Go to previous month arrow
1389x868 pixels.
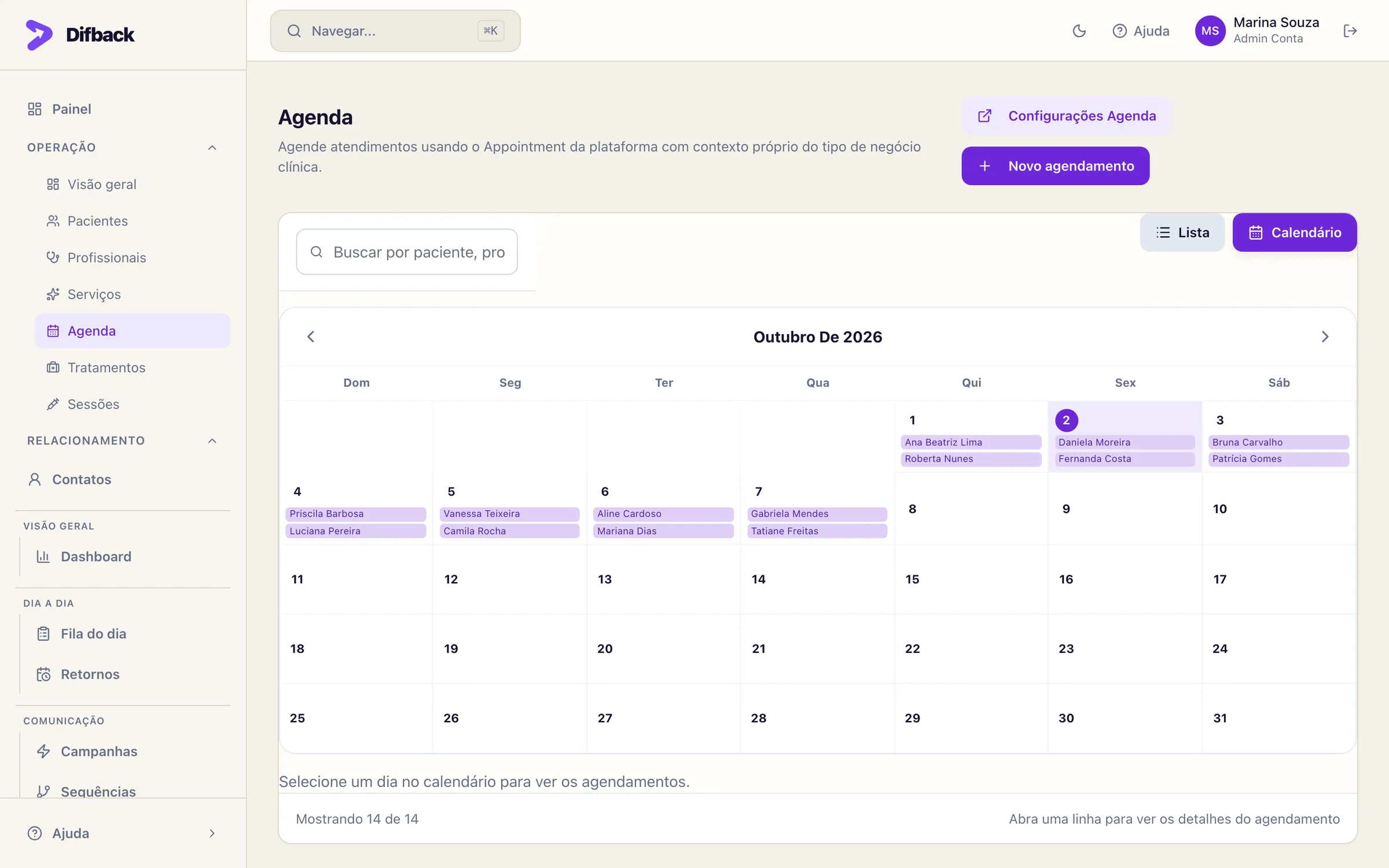[311, 337]
